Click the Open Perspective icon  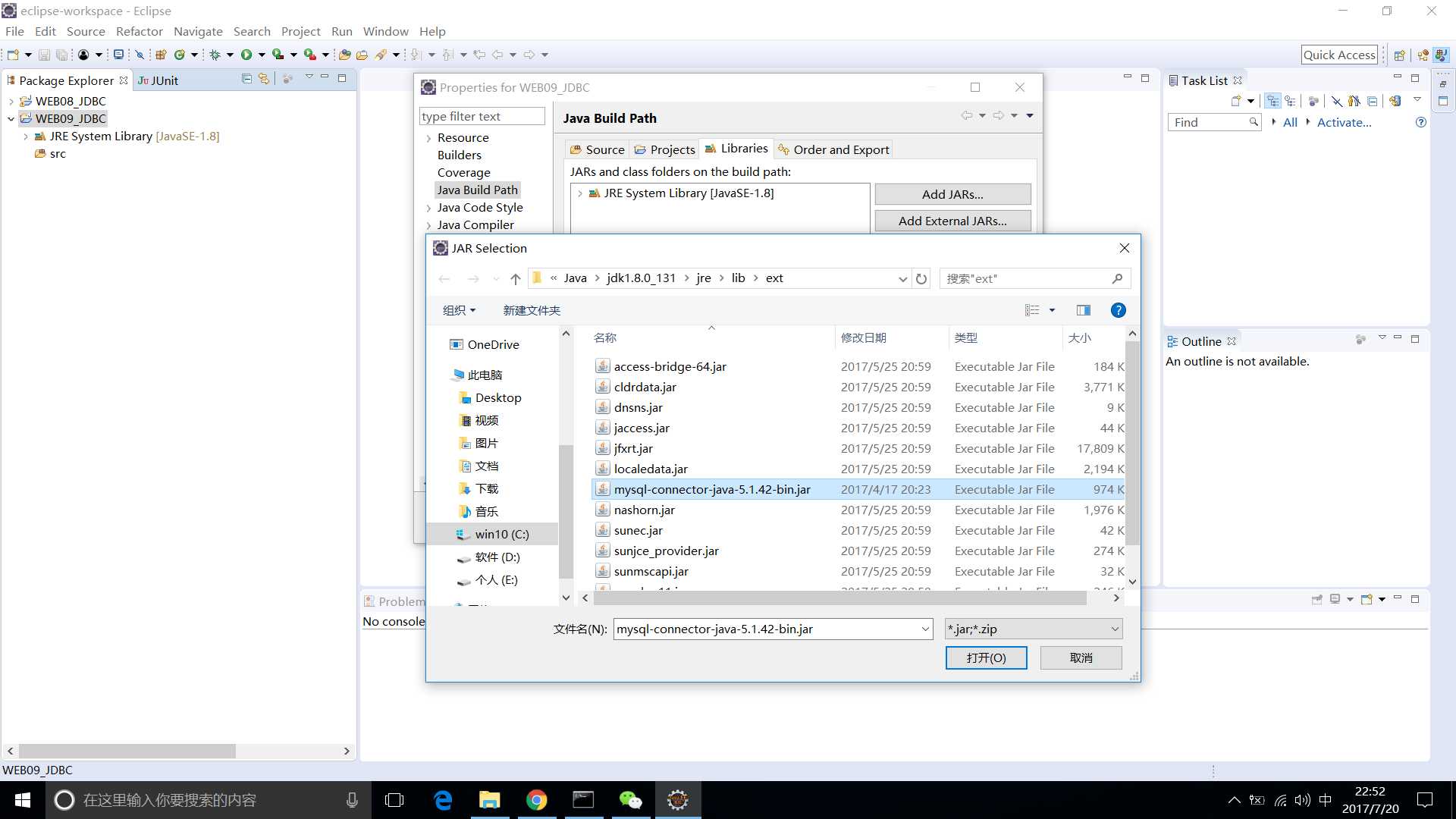click(x=1400, y=55)
